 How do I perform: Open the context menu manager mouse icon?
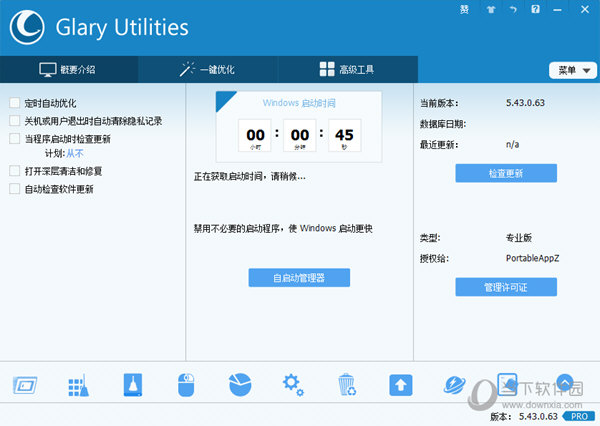coord(186,385)
